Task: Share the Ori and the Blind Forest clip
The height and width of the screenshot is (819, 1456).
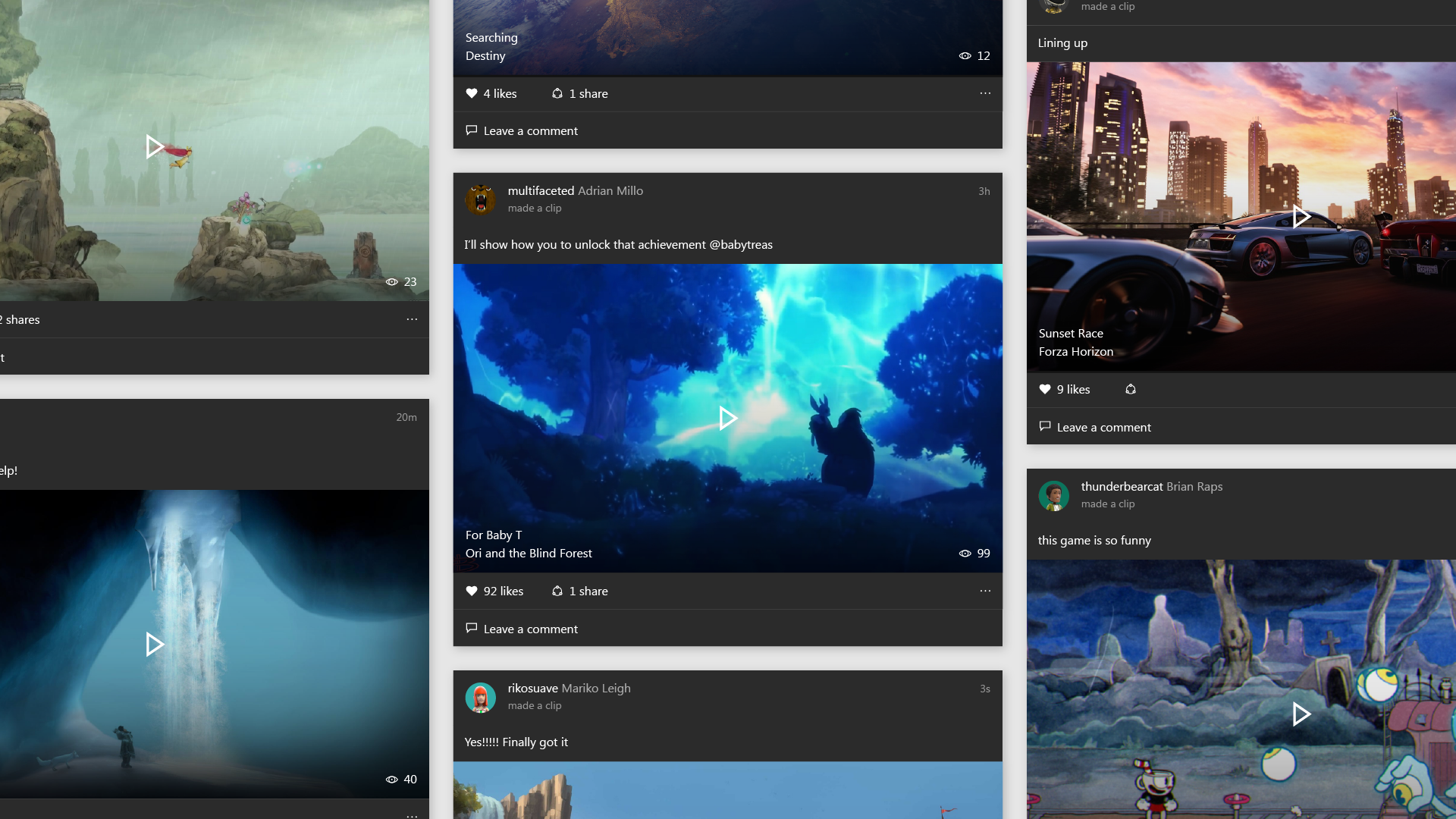Action: [x=580, y=591]
